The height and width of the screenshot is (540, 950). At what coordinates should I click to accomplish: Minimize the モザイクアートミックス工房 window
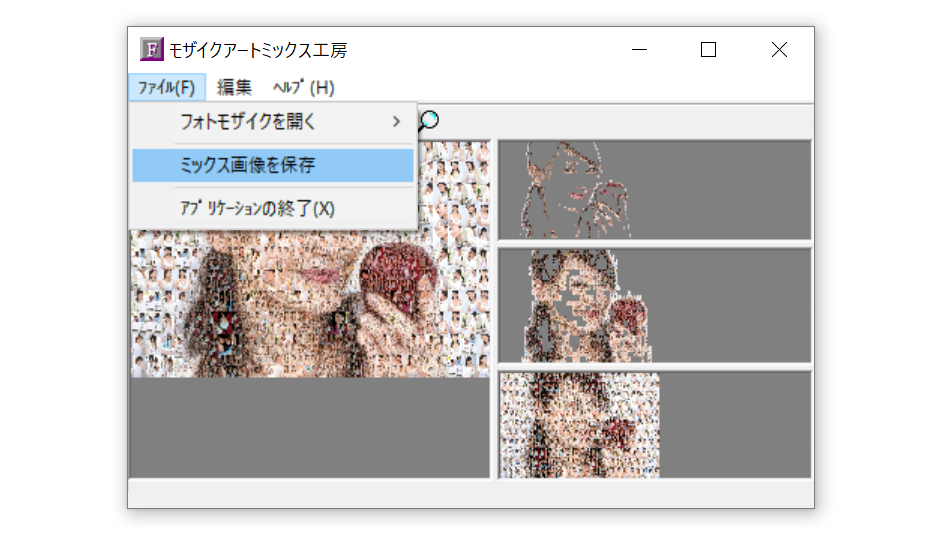coord(639,50)
